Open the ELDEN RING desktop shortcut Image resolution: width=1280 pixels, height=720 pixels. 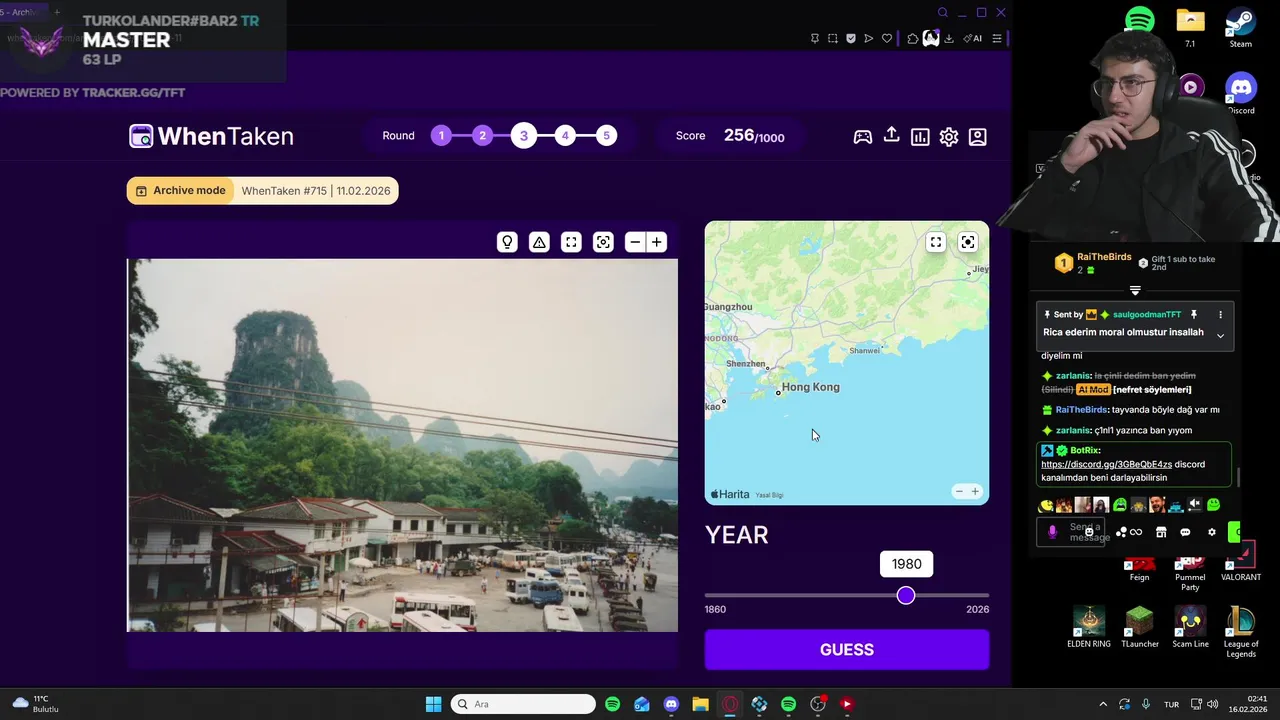pos(1089,627)
